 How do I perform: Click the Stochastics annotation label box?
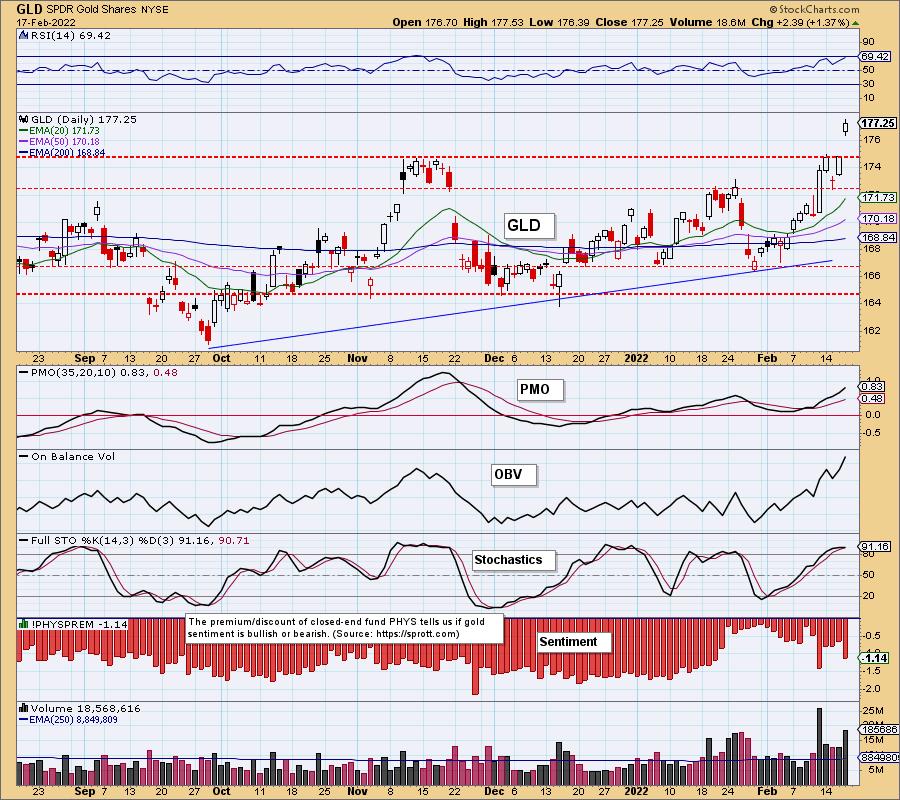click(x=514, y=560)
